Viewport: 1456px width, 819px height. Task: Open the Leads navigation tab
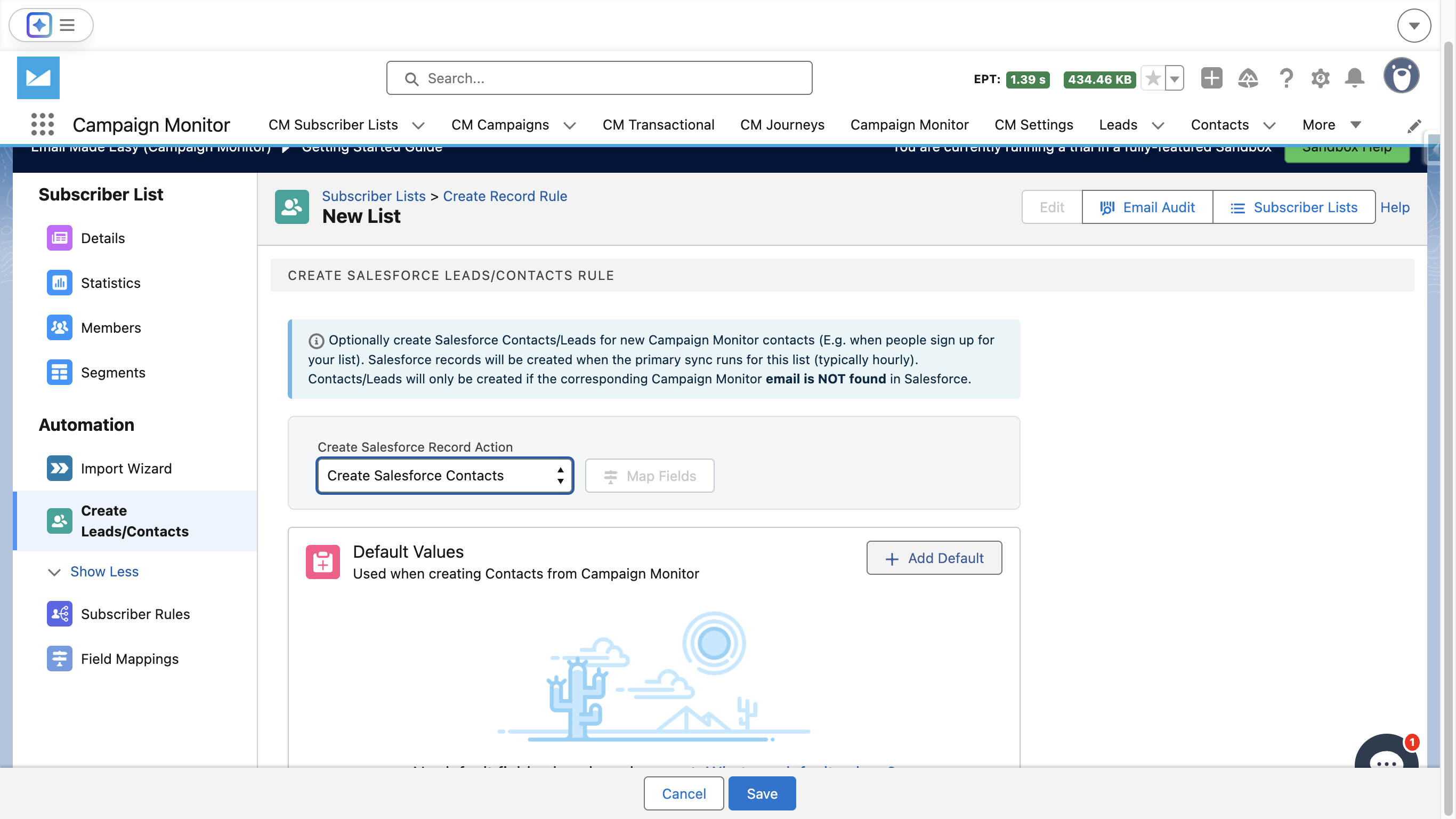pos(1118,125)
